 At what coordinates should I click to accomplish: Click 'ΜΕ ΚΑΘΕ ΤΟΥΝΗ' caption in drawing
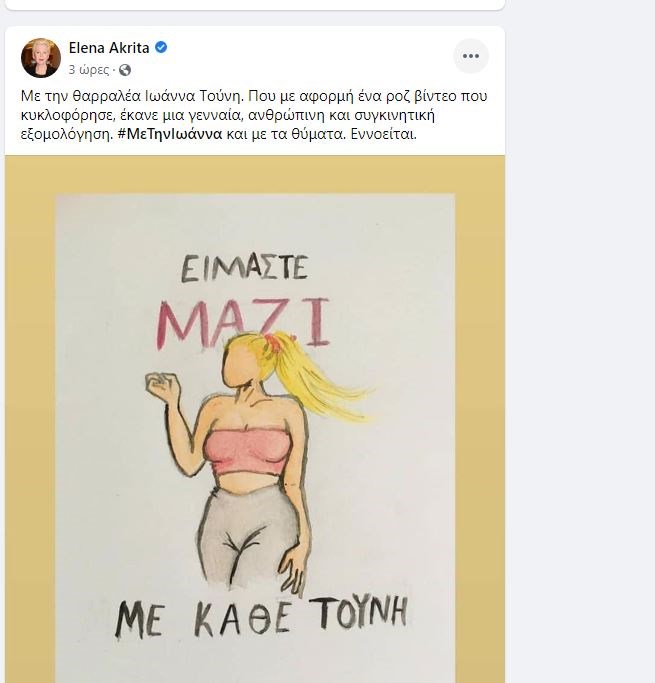(x=260, y=616)
